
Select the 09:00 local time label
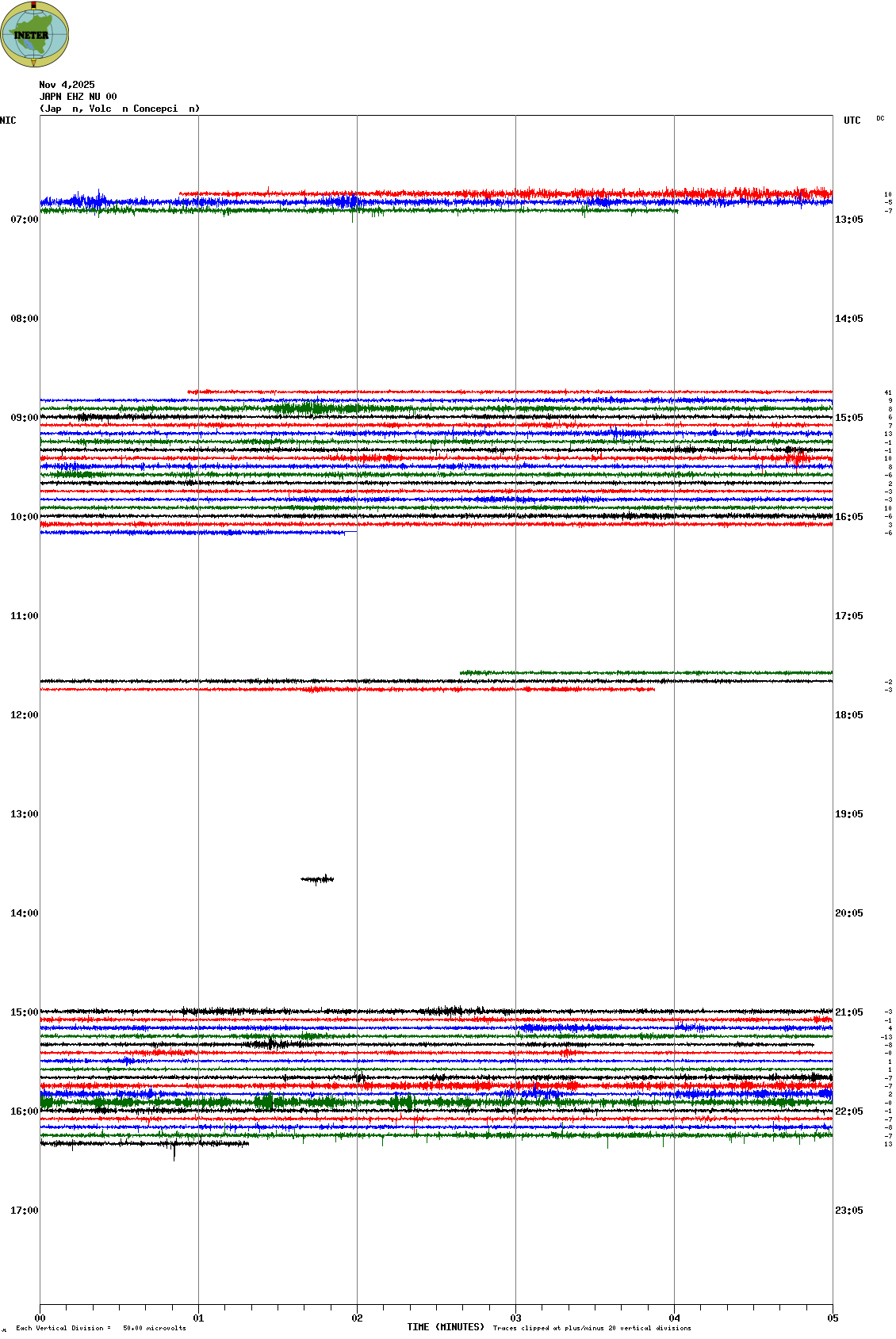point(25,418)
